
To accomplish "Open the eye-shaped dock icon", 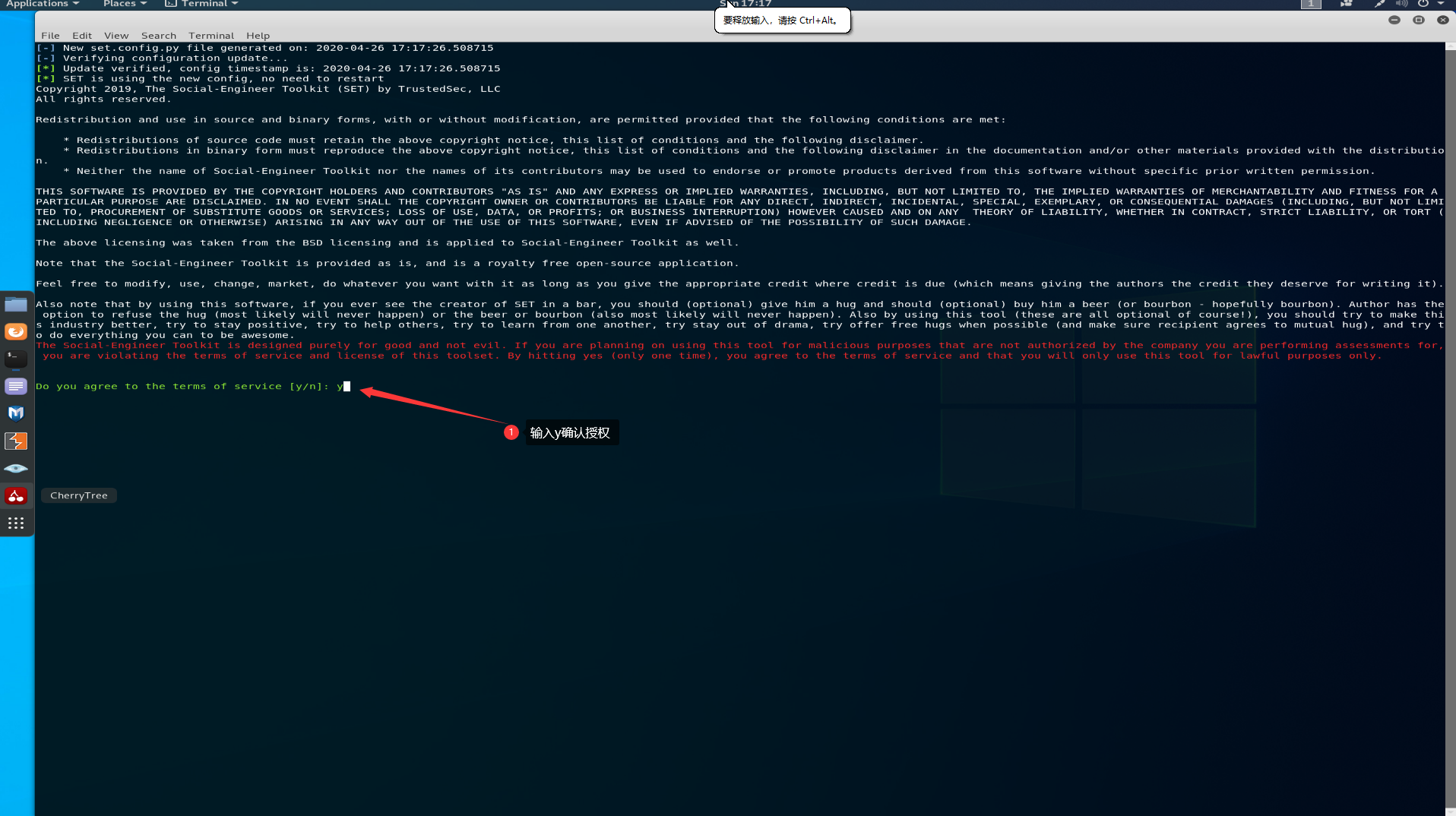I will tap(16, 468).
